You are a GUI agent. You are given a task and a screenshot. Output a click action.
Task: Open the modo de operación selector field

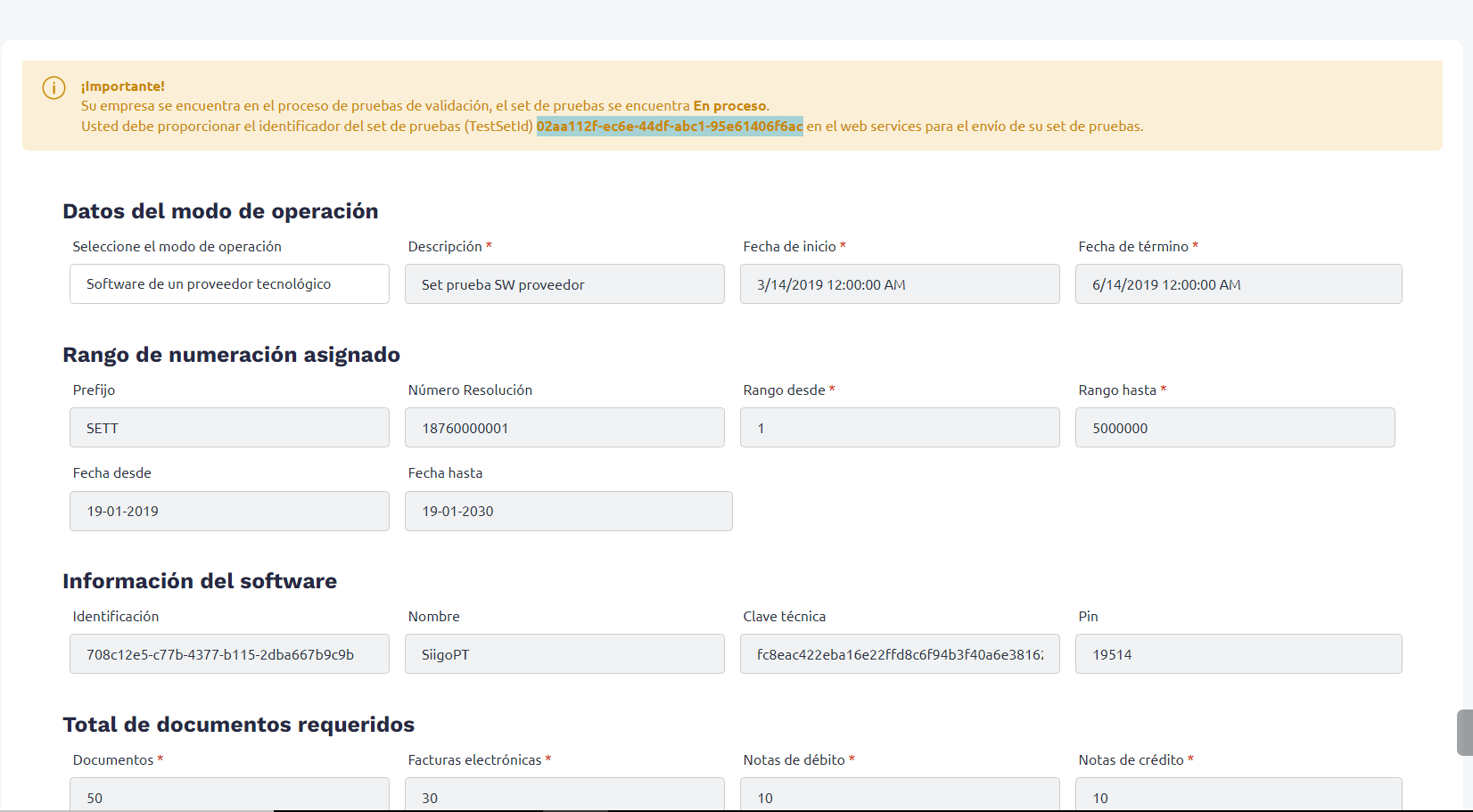coord(229,283)
